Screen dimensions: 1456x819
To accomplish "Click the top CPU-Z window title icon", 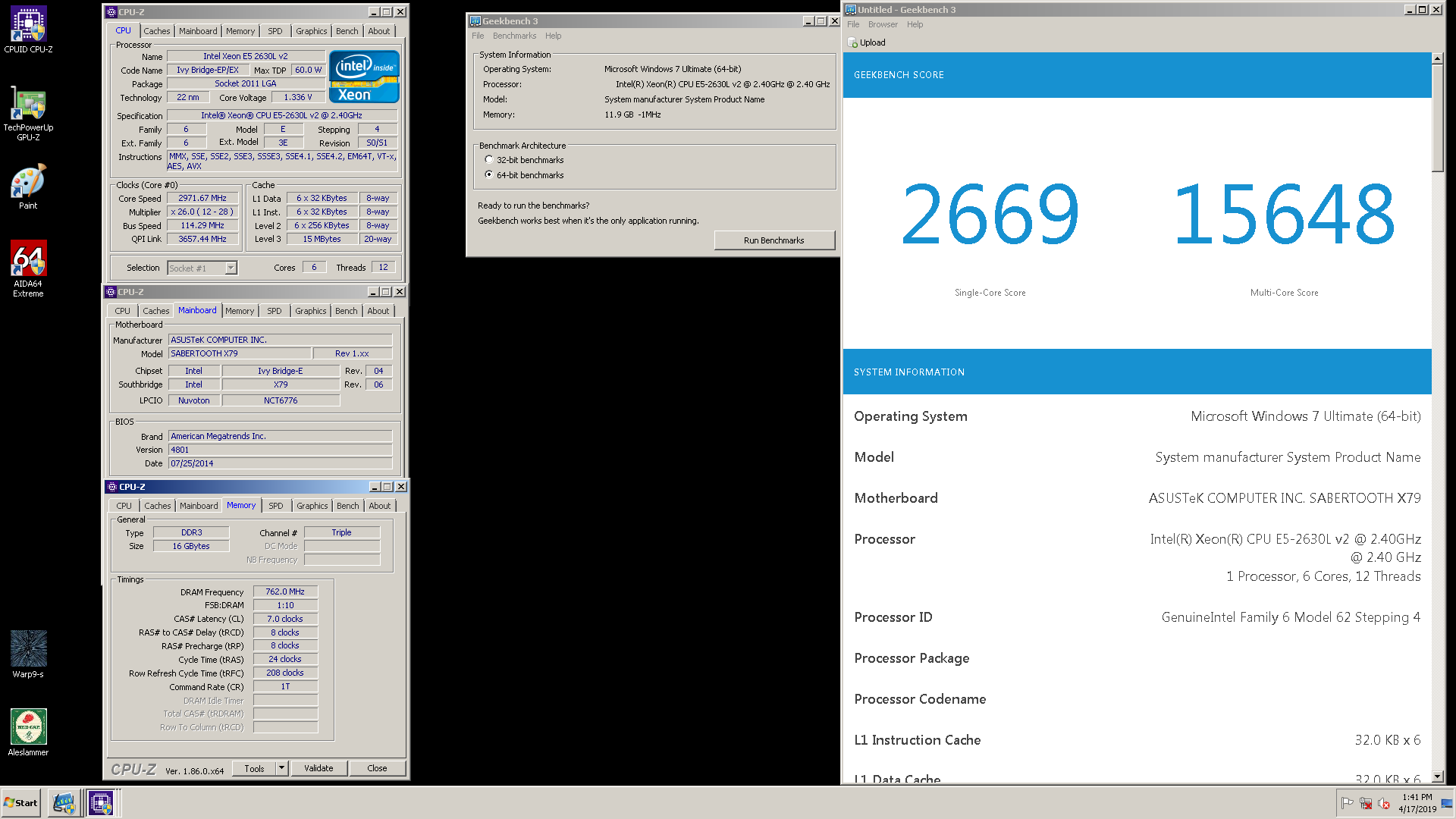I will pos(111,12).
